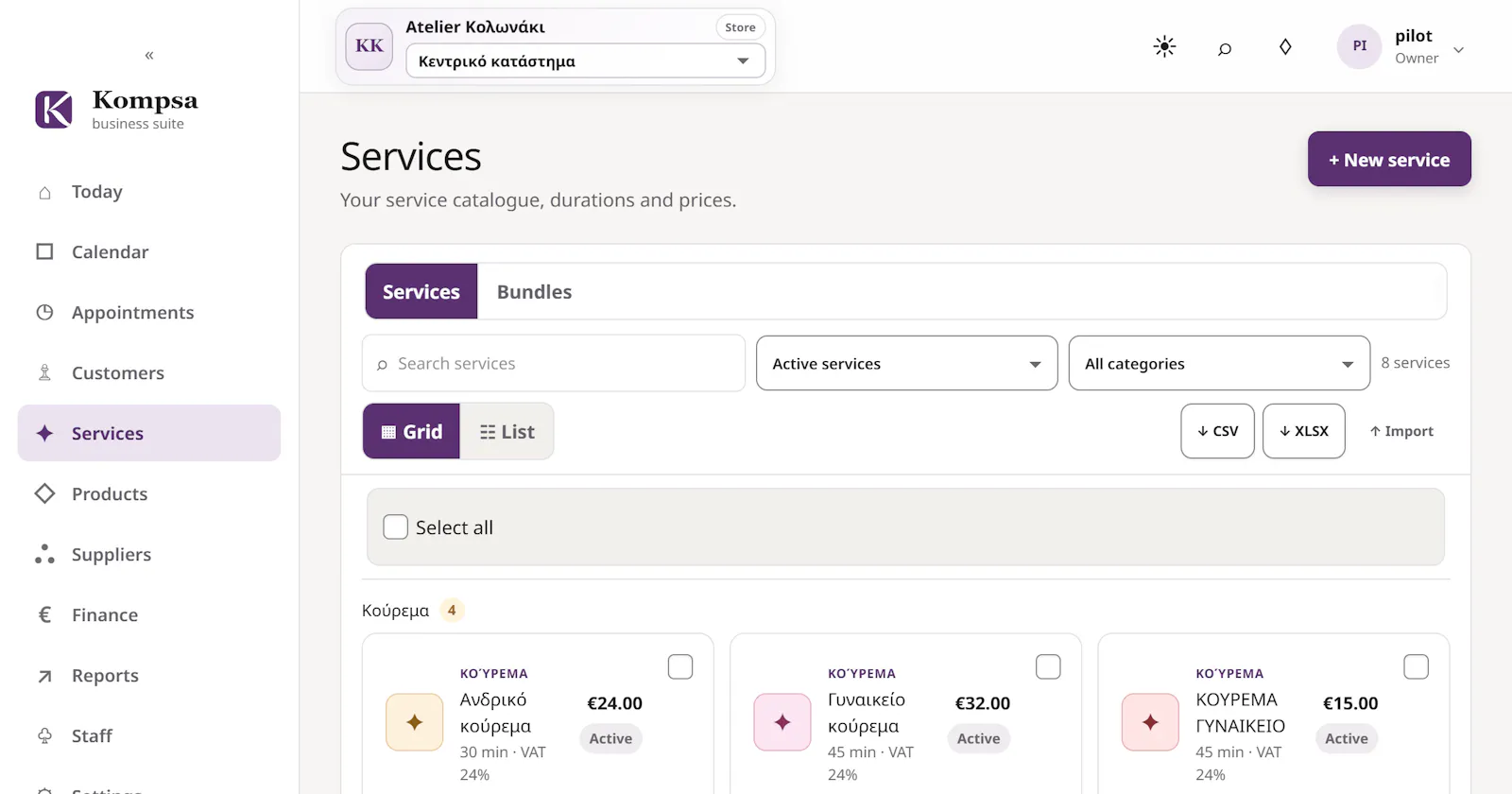
Task: Switch to List view
Action: tap(507, 431)
